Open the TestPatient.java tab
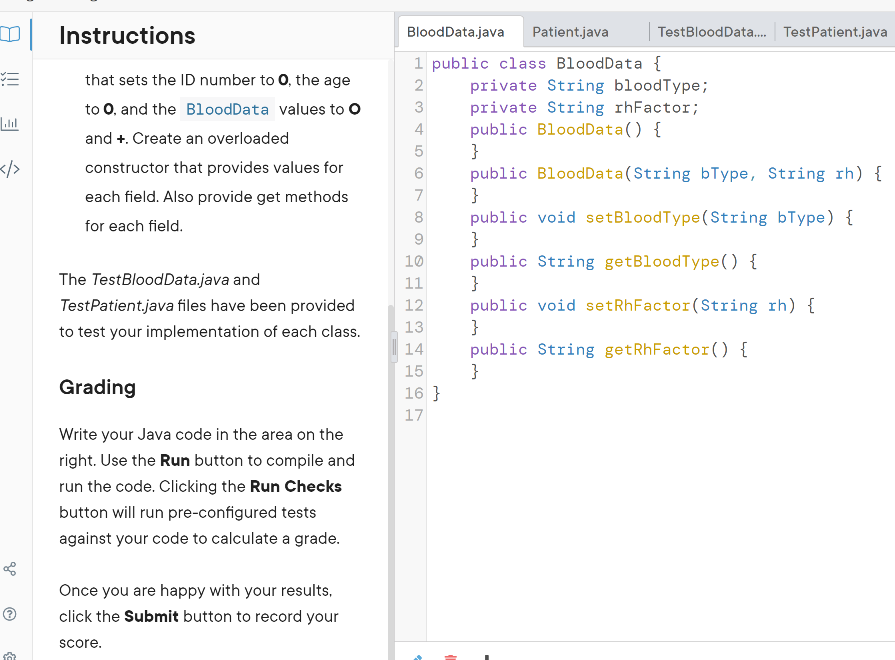 (835, 33)
